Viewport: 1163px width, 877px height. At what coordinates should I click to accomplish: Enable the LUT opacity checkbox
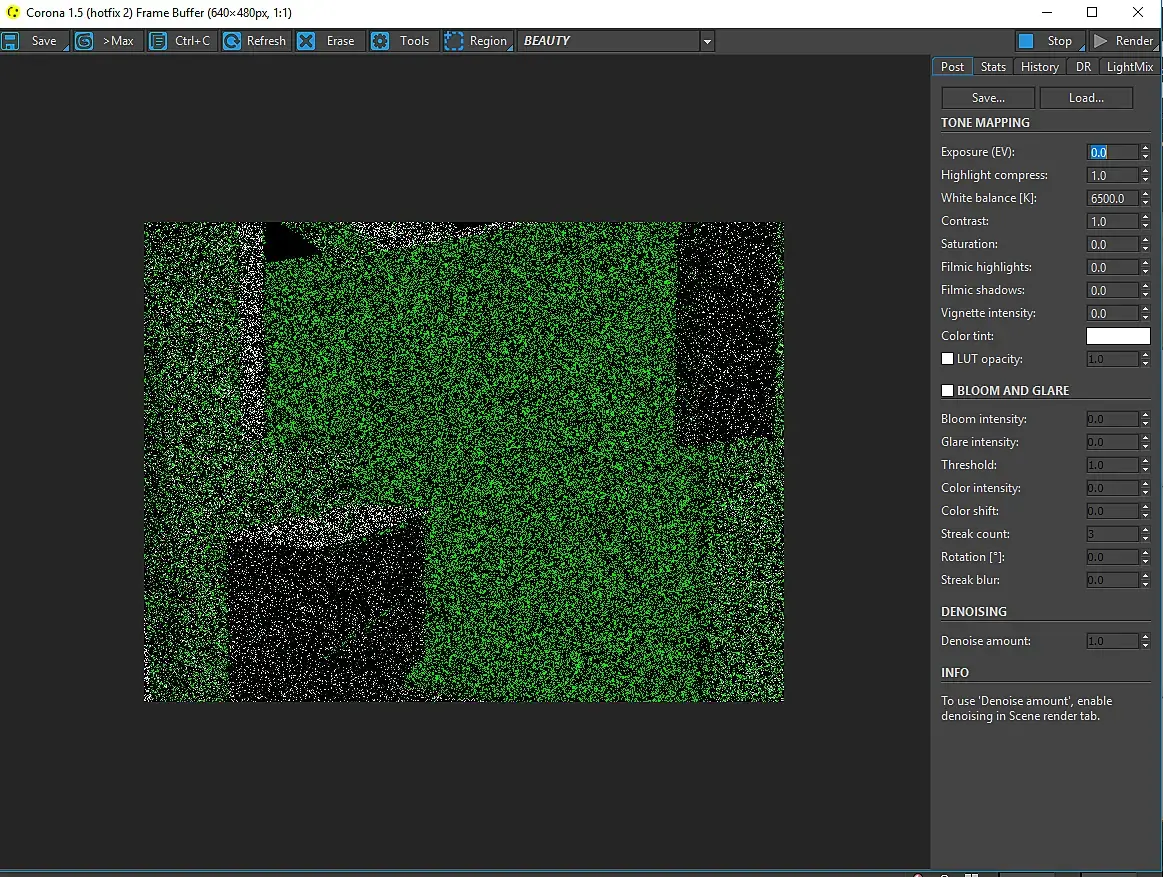(947, 359)
